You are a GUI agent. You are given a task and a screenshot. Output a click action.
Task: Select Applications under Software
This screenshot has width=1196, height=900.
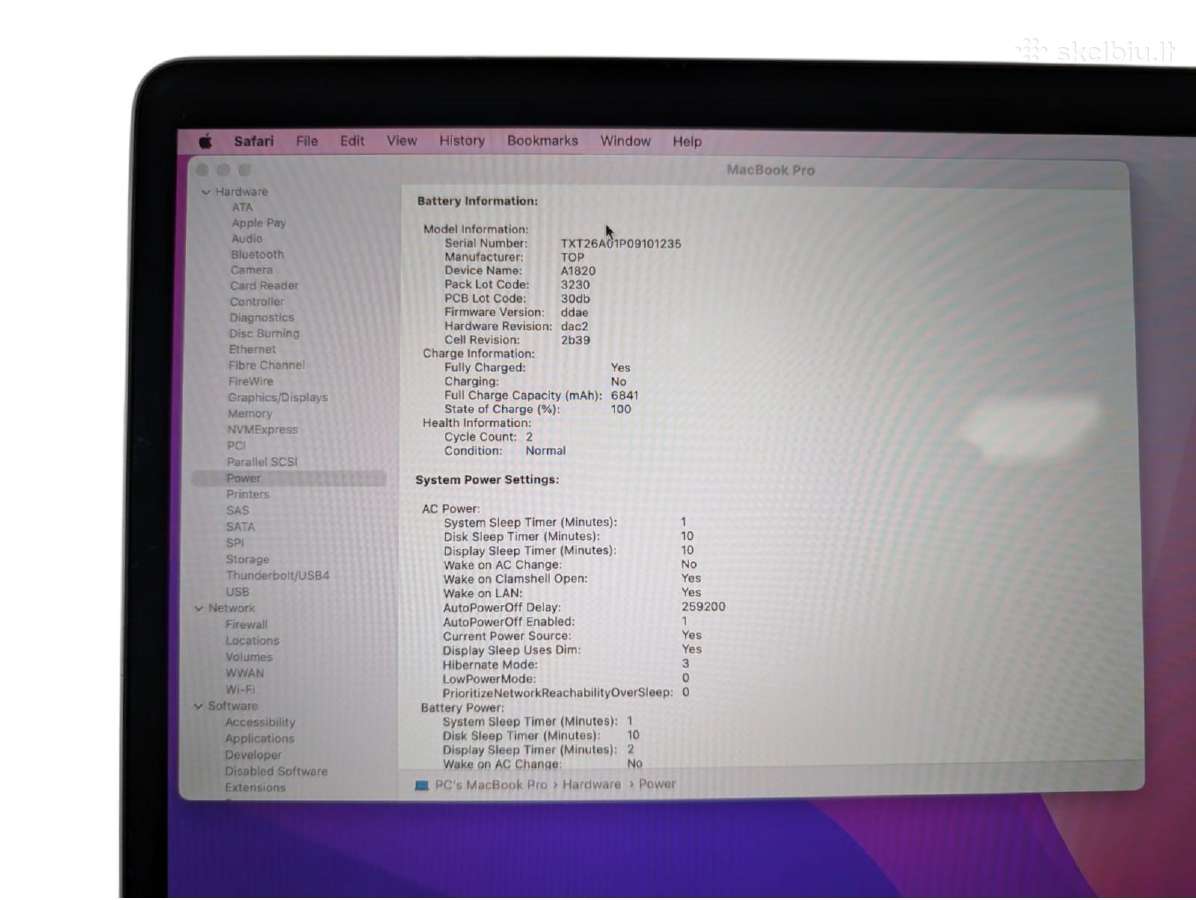click(x=259, y=739)
